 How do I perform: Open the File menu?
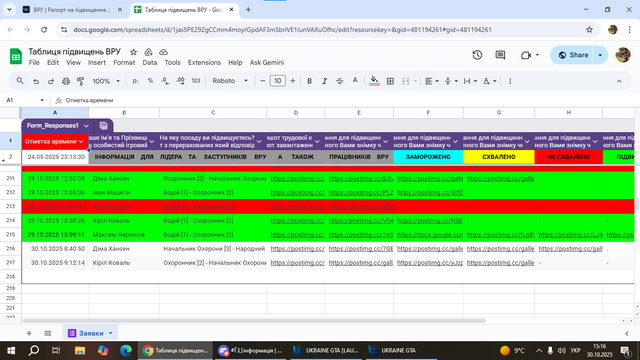pyautogui.click(x=34, y=62)
